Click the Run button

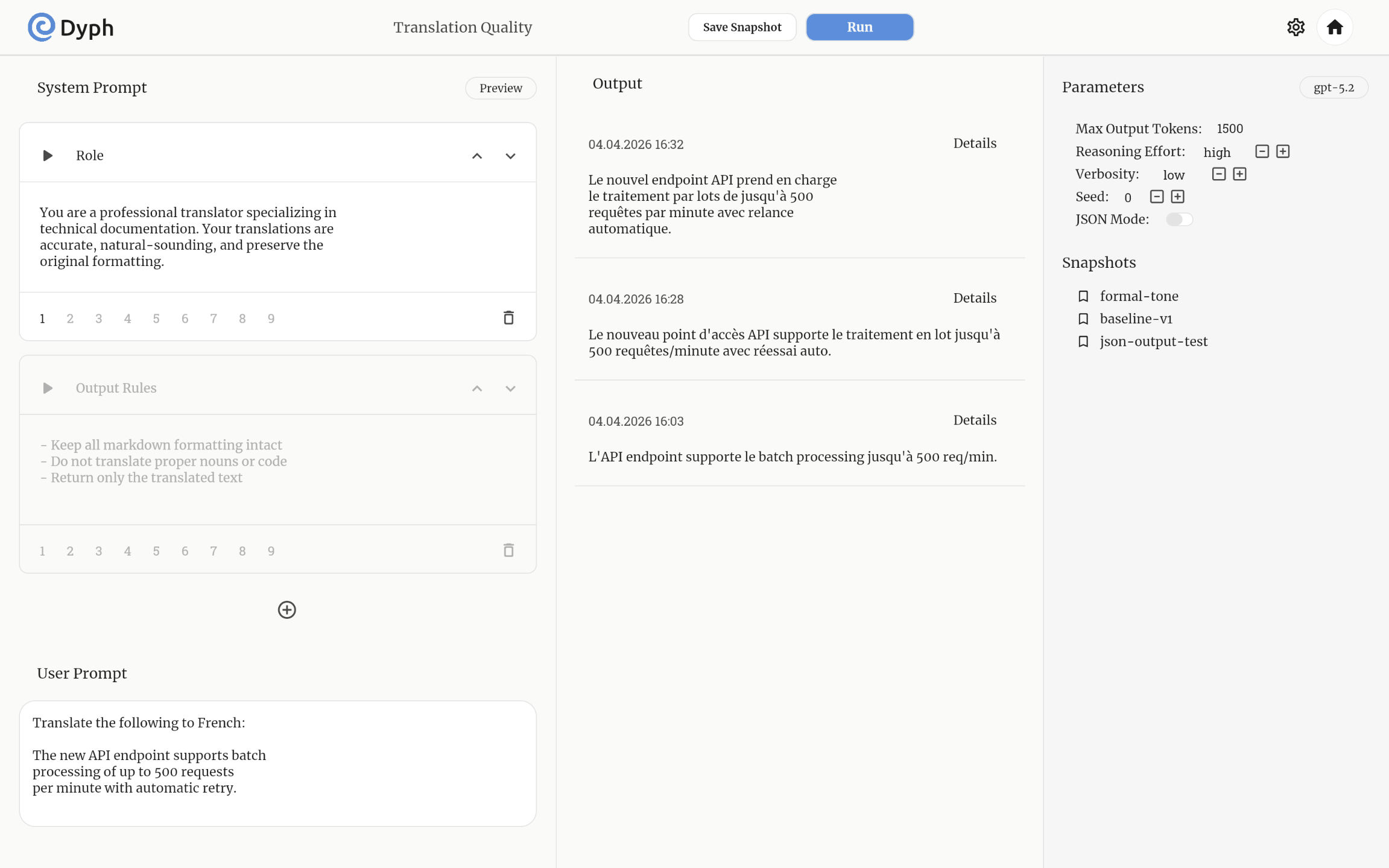859,27
